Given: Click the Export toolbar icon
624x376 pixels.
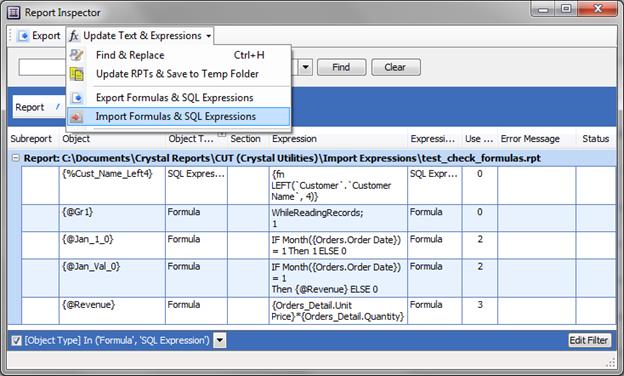Looking at the screenshot, I should pyautogui.click(x=23, y=36).
